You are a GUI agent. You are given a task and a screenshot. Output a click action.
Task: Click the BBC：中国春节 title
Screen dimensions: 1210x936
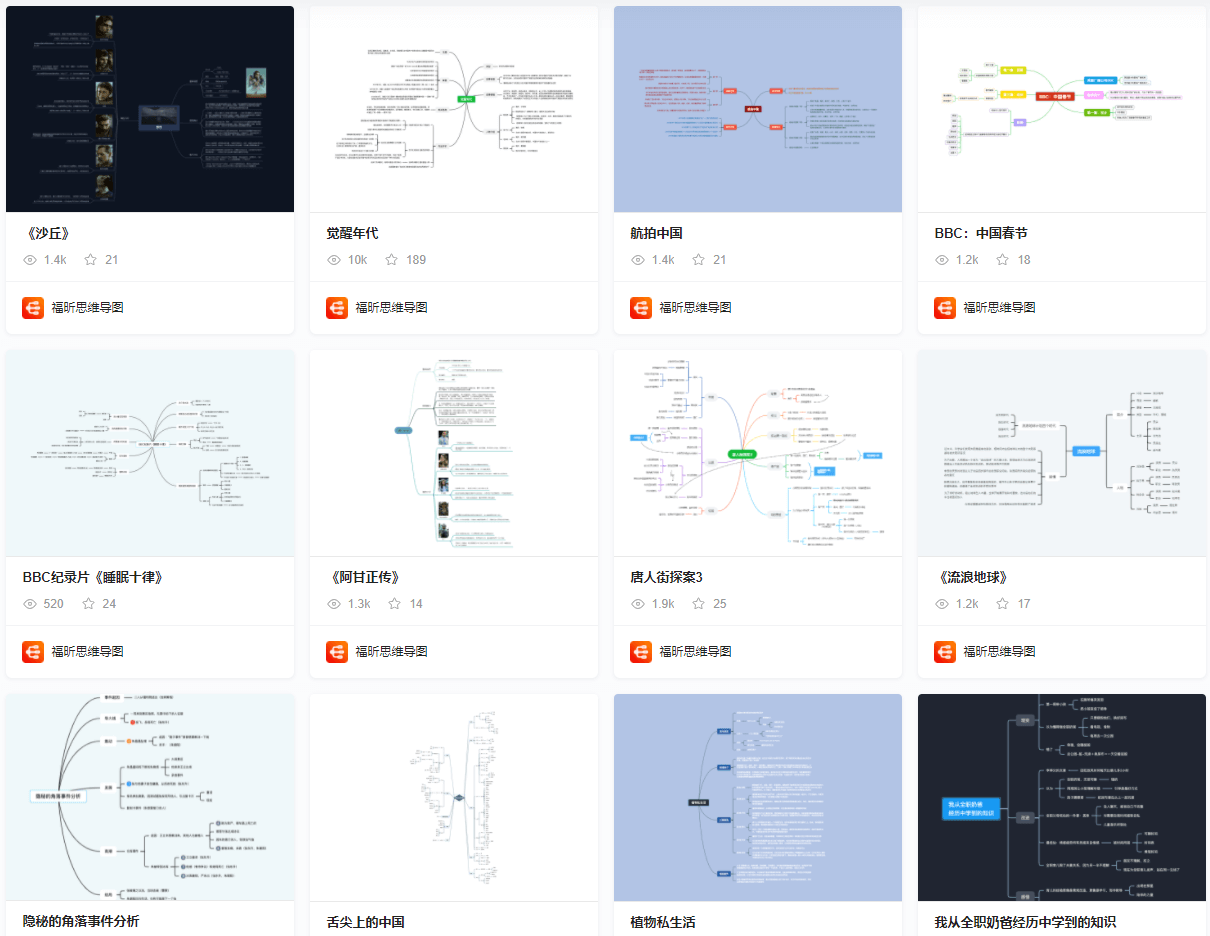click(x=980, y=233)
